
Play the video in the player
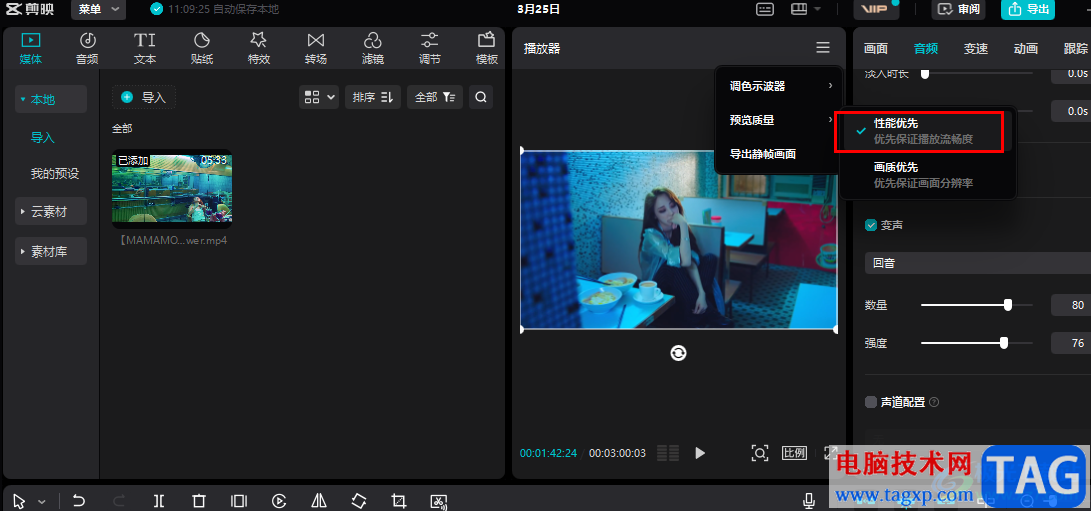700,453
